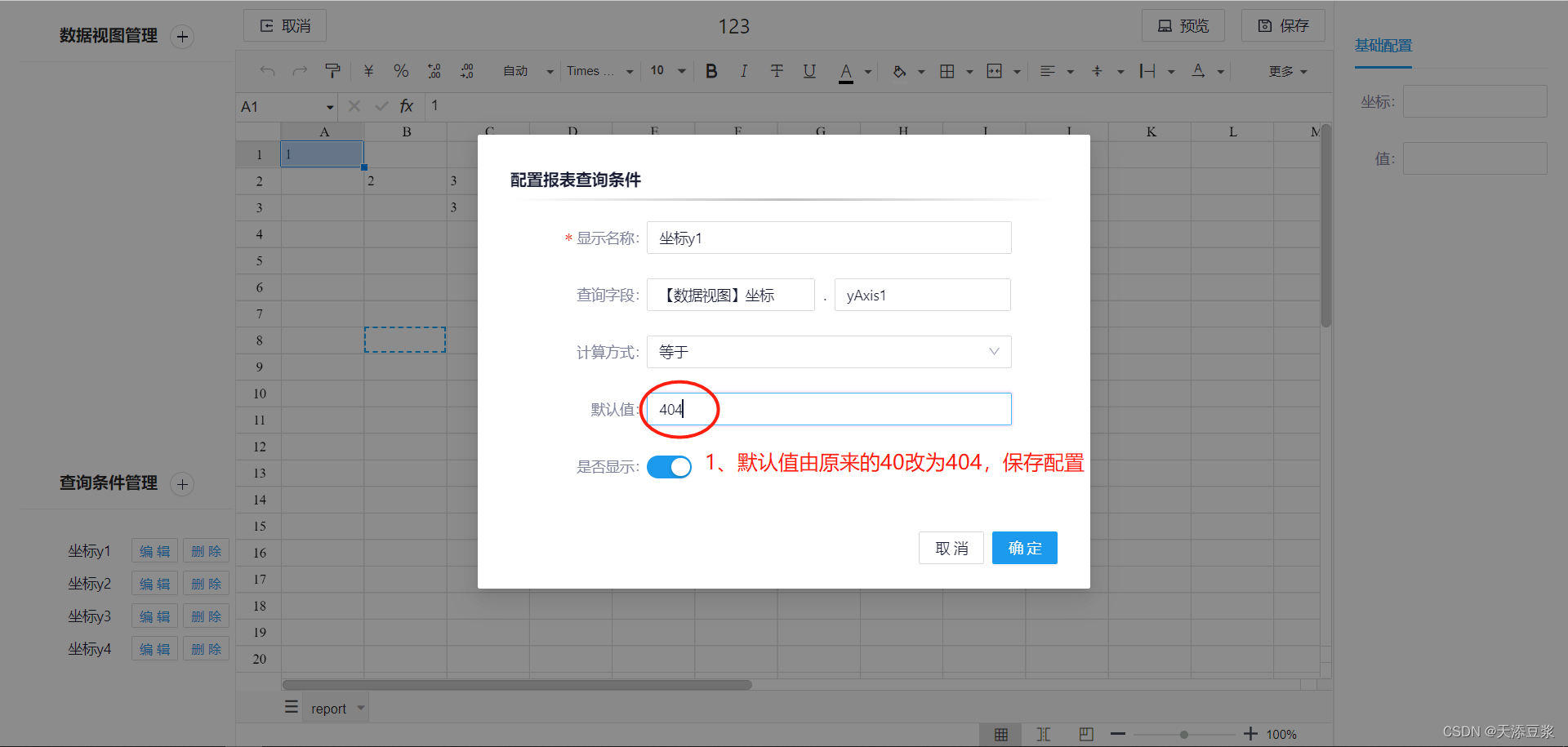This screenshot has width=1568, height=747.
Task: Open the 基础配置 tab
Action: (1383, 46)
